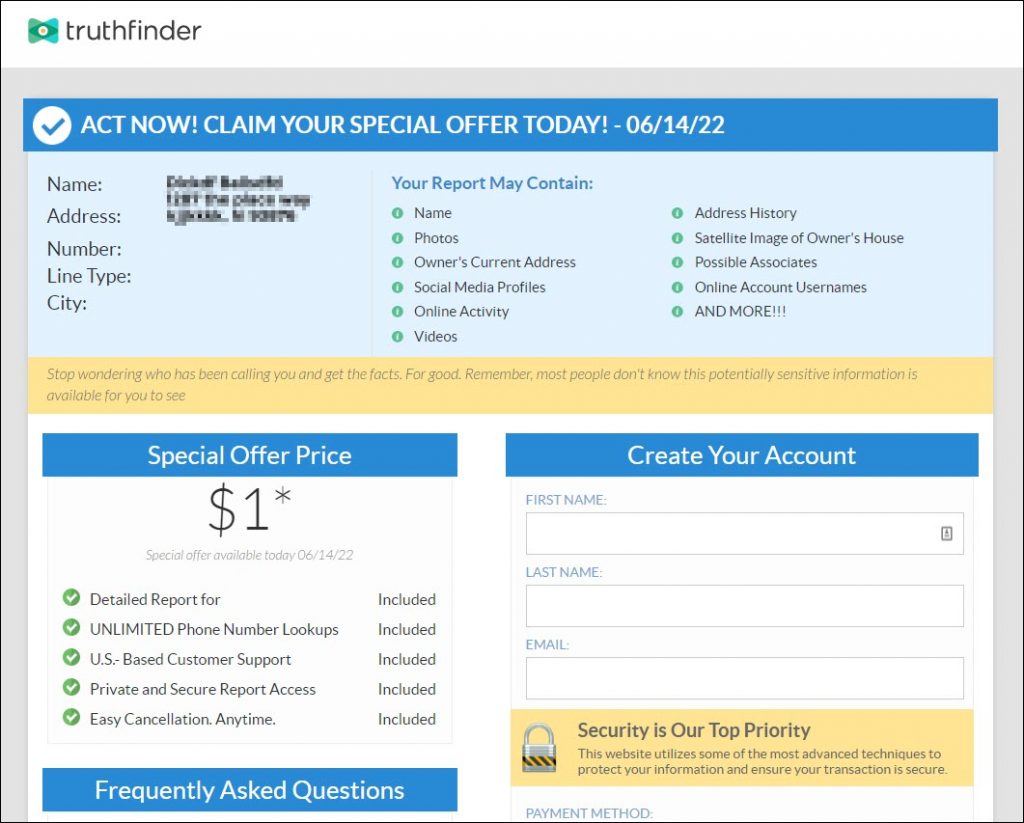Focus the First Name input field
The image size is (1024, 823).
[x=744, y=534]
